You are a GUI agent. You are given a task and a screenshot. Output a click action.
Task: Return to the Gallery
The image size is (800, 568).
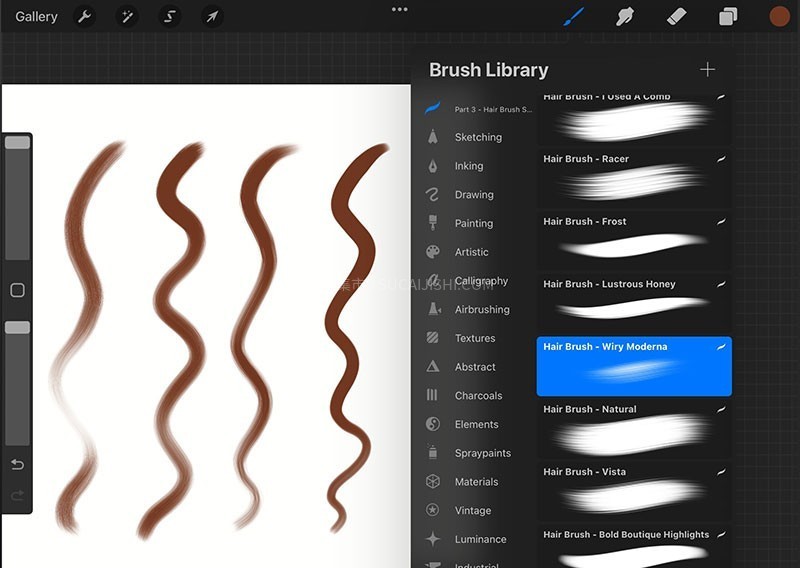tap(36, 17)
